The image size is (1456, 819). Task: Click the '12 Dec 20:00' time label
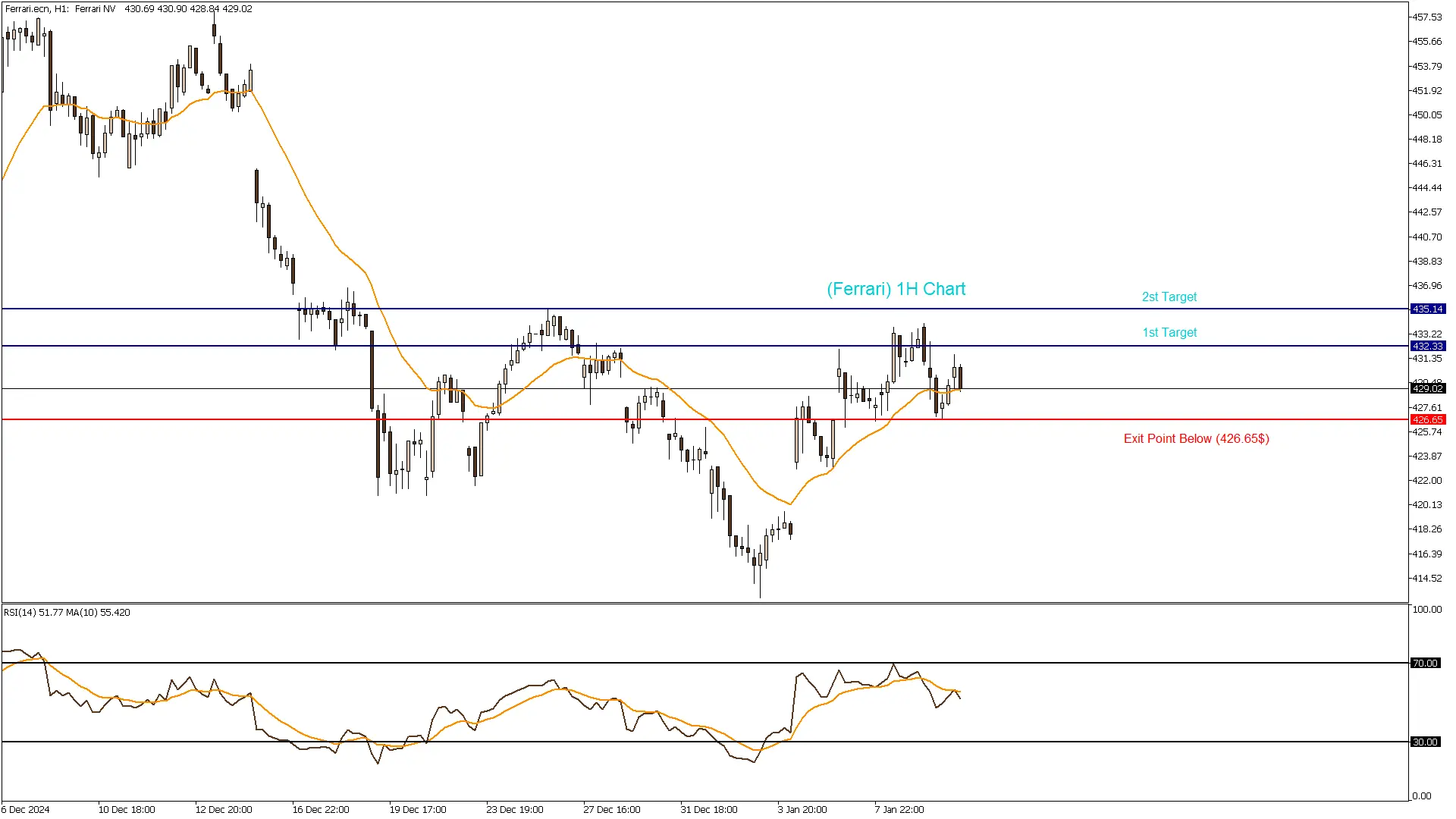coord(224,810)
